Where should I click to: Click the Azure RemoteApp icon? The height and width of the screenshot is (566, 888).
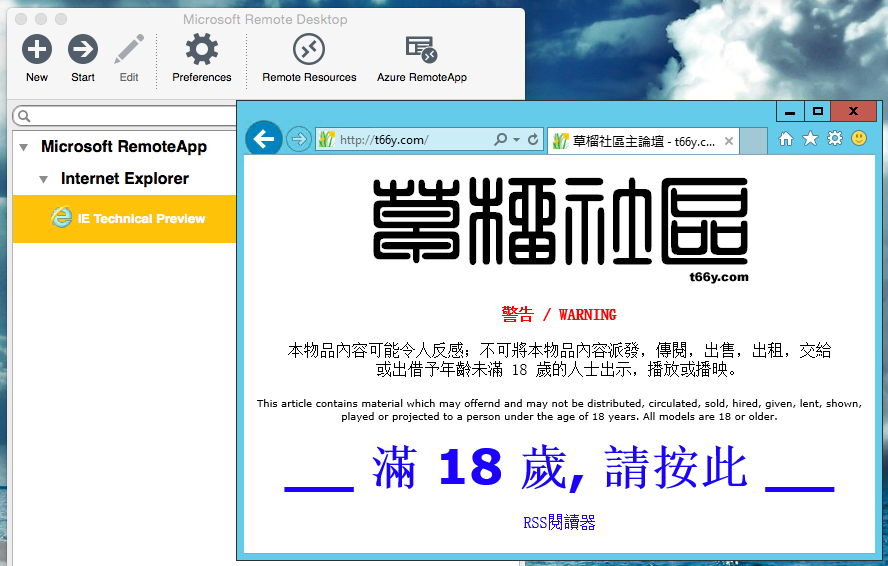tap(421, 49)
